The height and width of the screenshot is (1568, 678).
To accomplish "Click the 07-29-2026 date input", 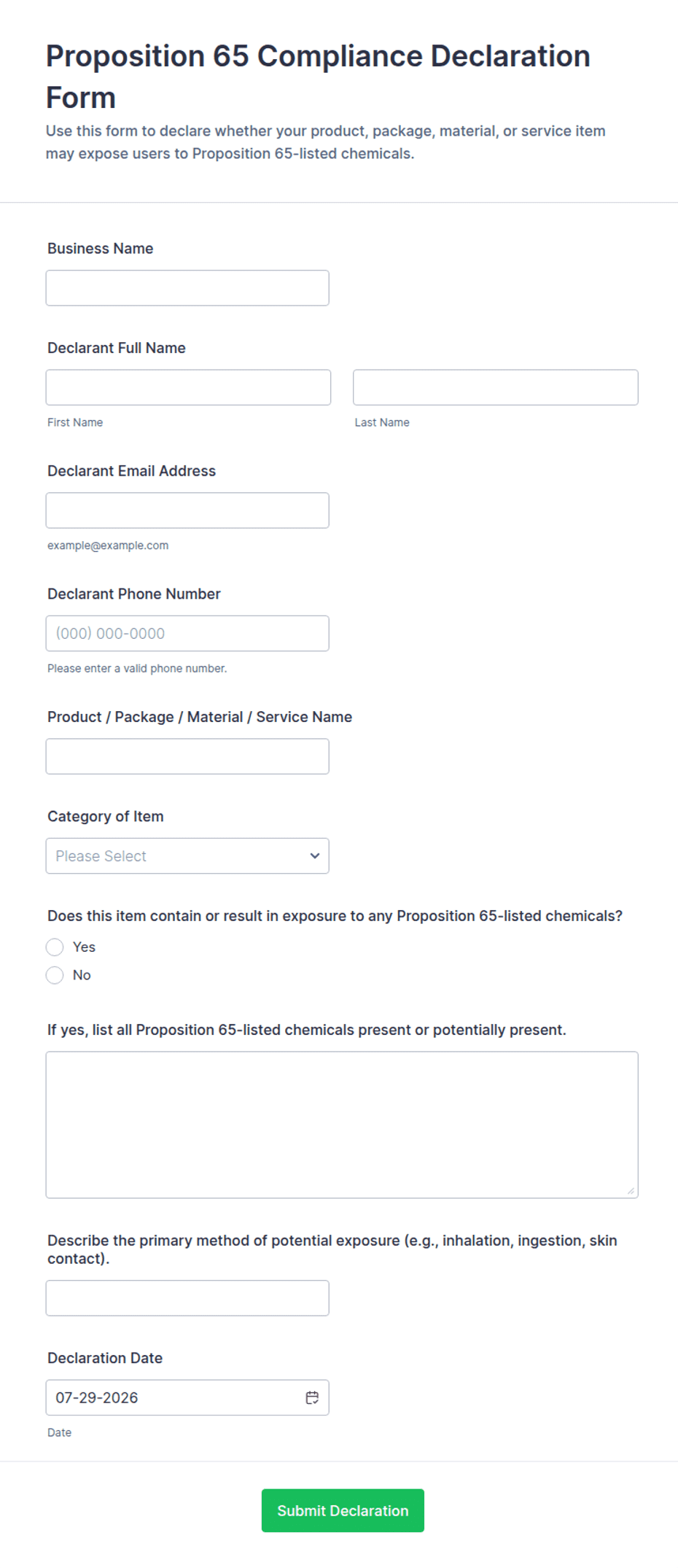I will pos(187,1397).
